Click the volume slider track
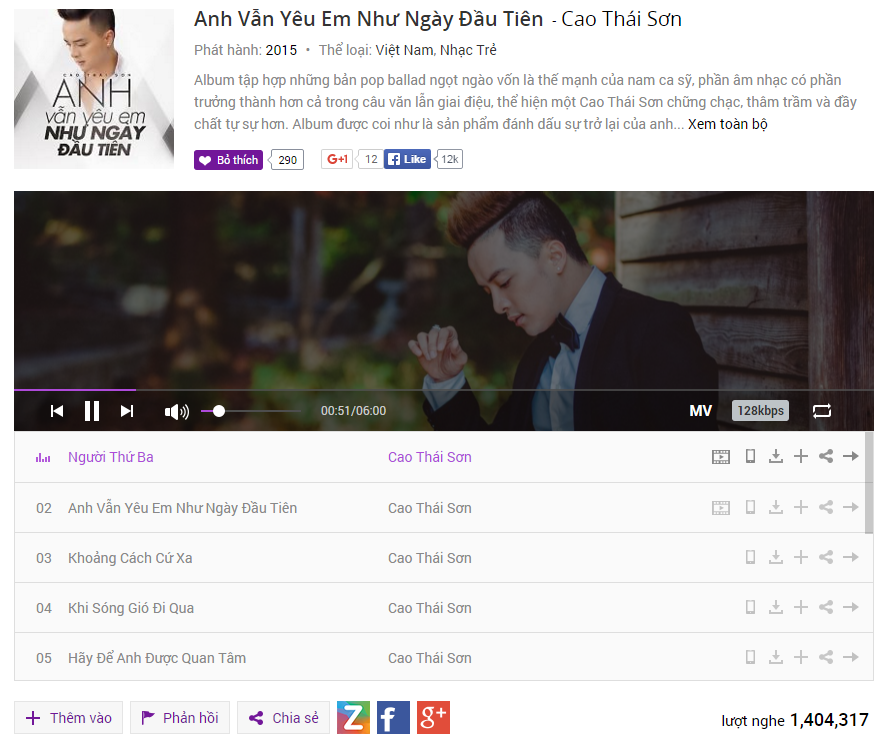Image resolution: width=895 pixels, height=737 pixels. pyautogui.click(x=251, y=411)
